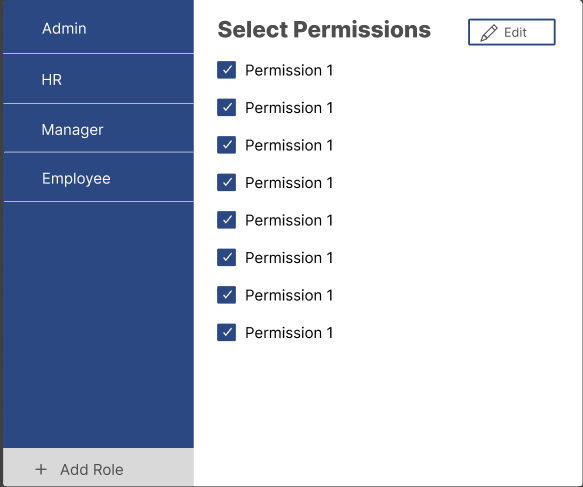Clear the last Permission 1 checkbox
Screen dimensions: 583x487
click(226, 333)
